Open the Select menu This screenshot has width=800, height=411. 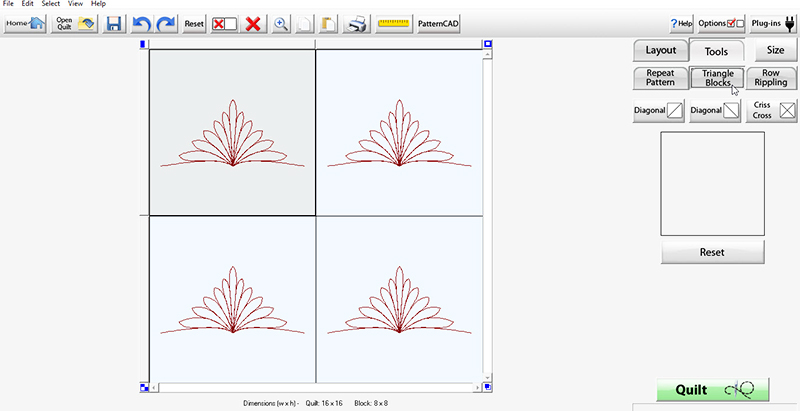click(50, 4)
